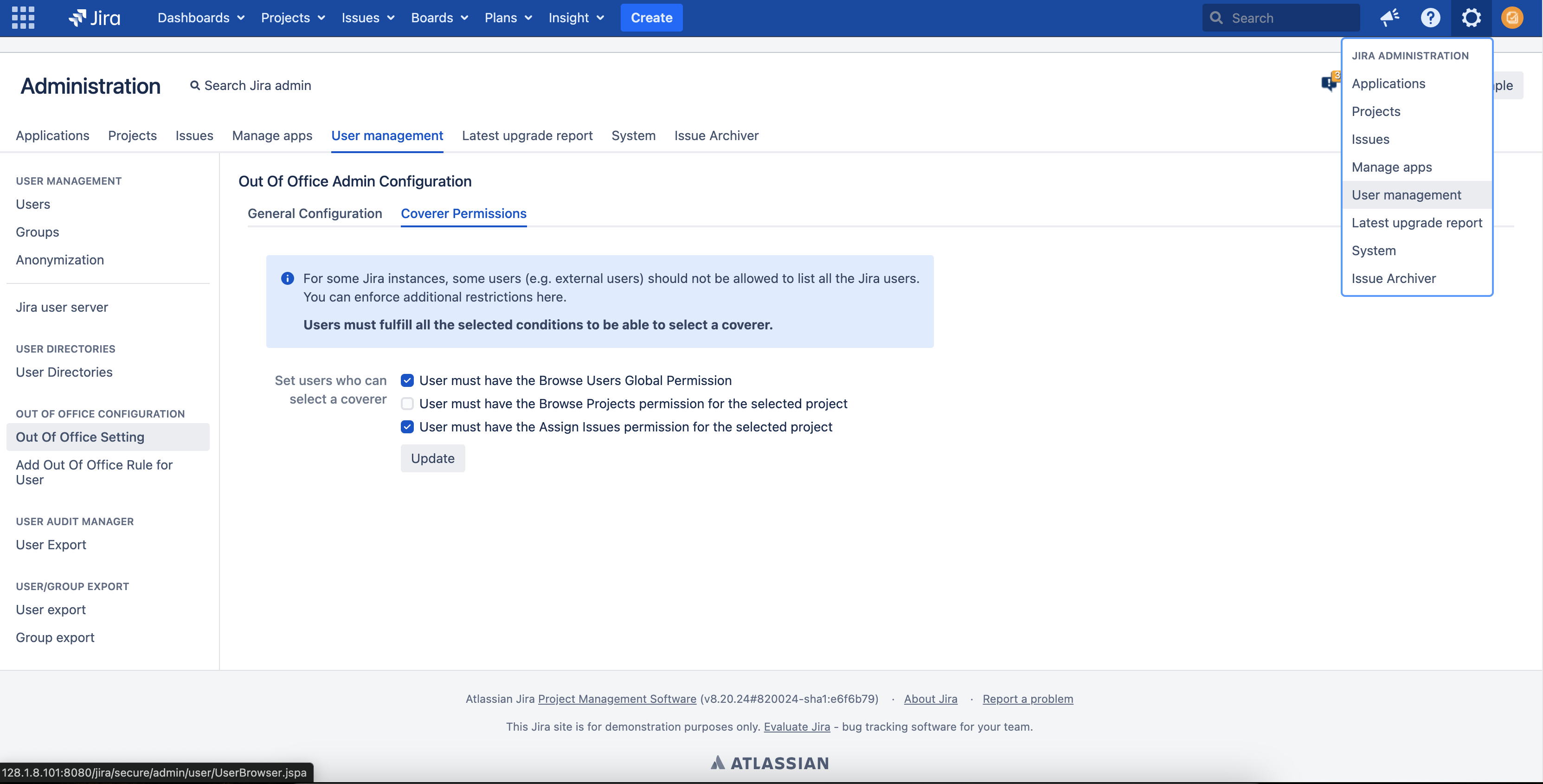Screen dimensions: 1543x784
Task: Enable Browse Projects permission checkbox
Action: [x=407, y=404]
